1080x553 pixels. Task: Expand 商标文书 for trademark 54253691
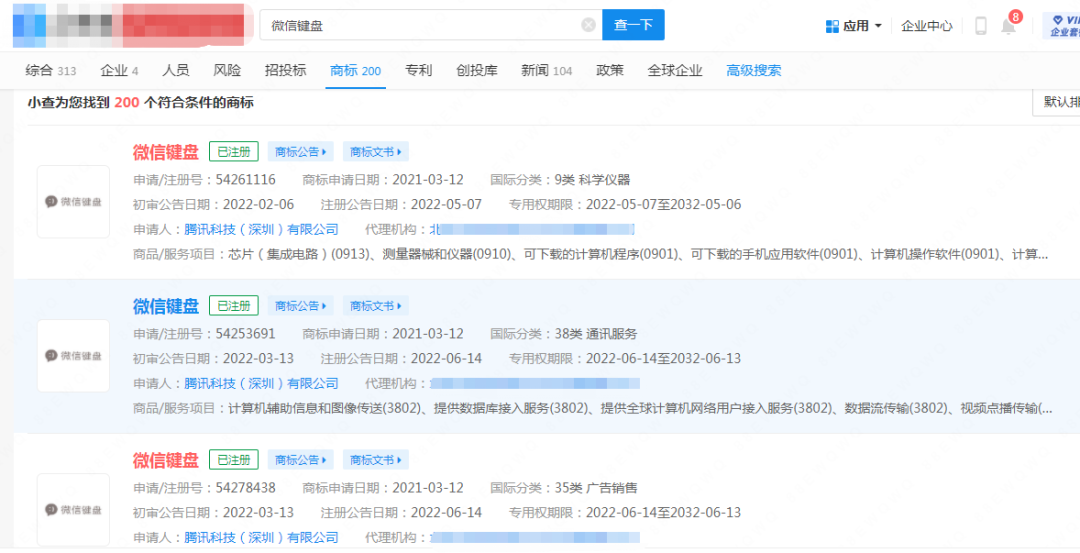coord(375,306)
